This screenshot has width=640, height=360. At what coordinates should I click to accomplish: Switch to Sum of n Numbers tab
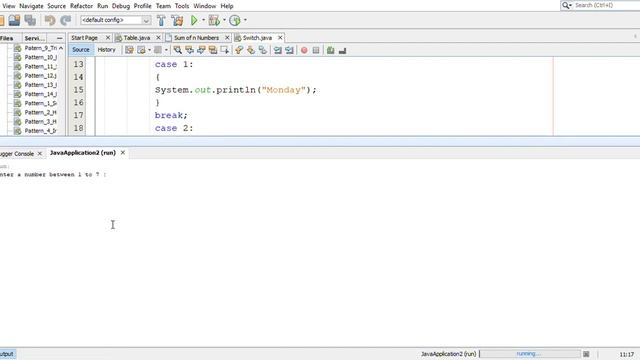[196, 38]
